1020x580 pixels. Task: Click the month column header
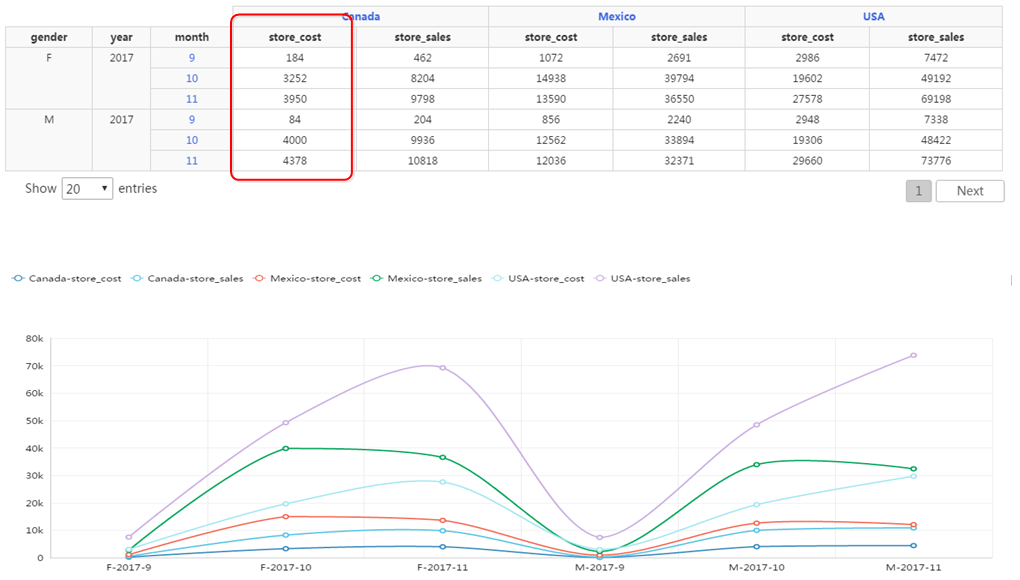[x=191, y=37]
